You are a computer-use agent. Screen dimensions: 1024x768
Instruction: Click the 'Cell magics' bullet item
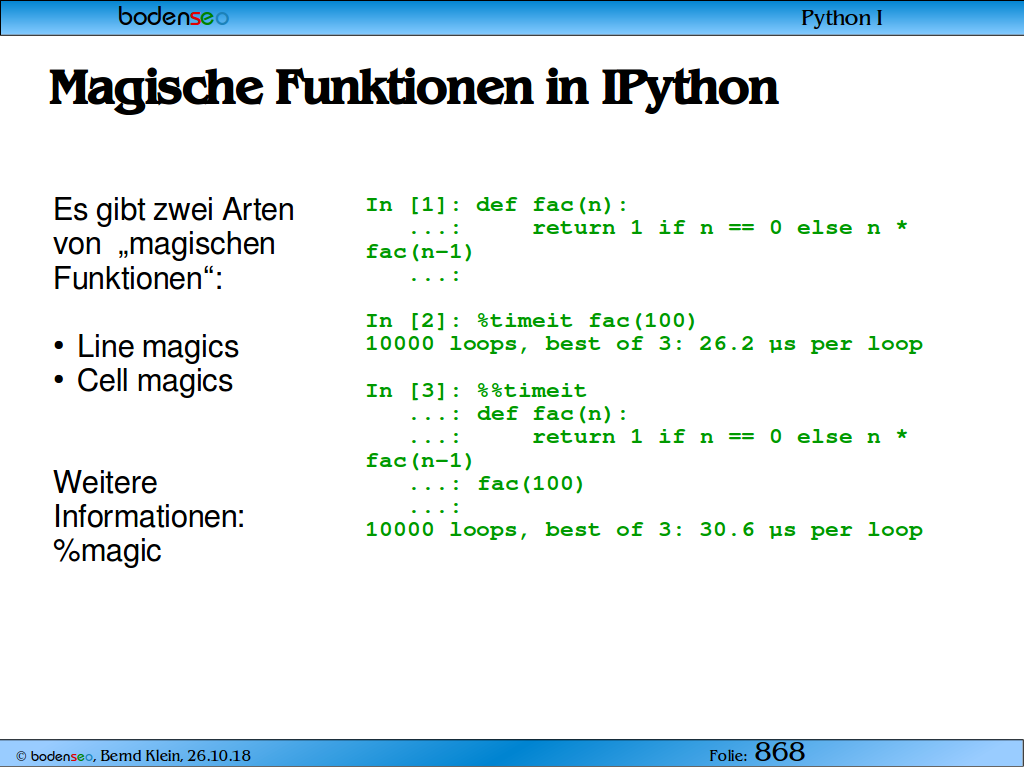[x=155, y=381]
